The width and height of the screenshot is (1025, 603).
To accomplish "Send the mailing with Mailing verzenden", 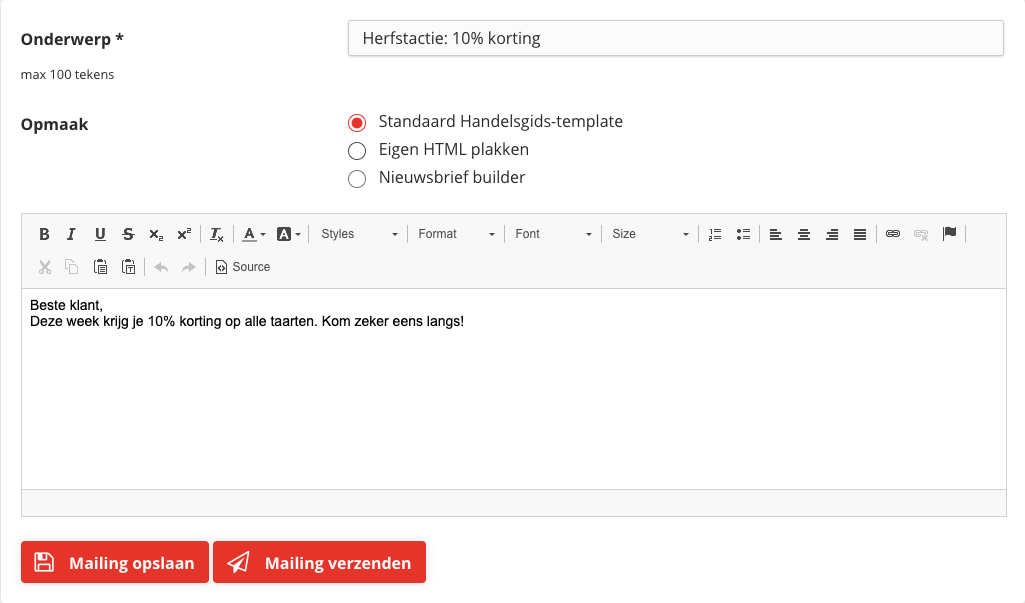I will [x=320, y=562].
